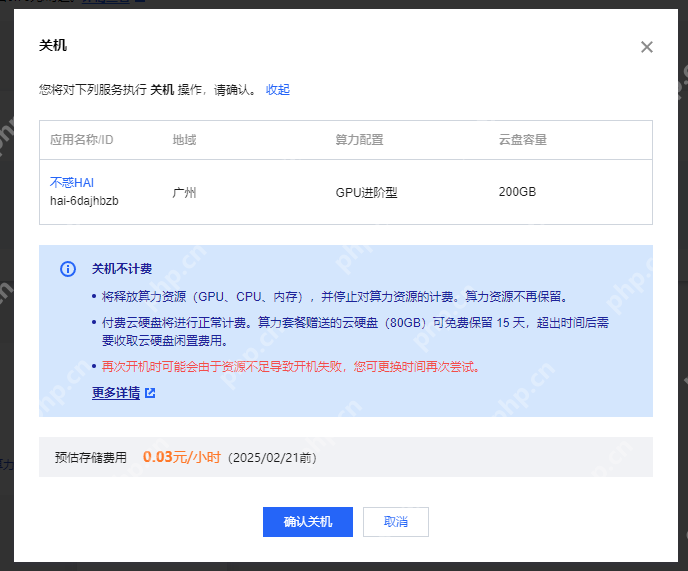
Task: Open the external link icon beside 更多详情
Action: (150, 393)
